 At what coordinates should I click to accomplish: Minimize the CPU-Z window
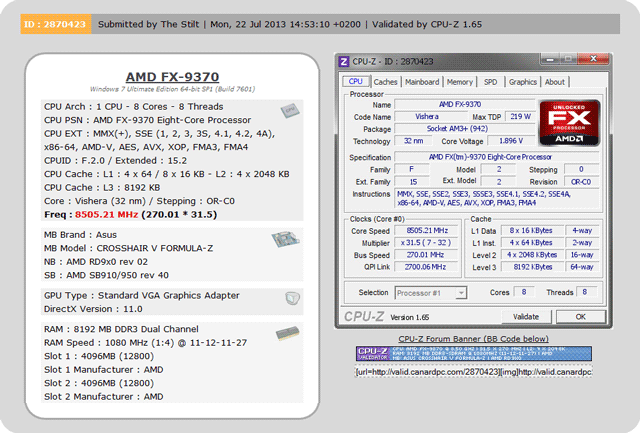[x=550, y=59]
